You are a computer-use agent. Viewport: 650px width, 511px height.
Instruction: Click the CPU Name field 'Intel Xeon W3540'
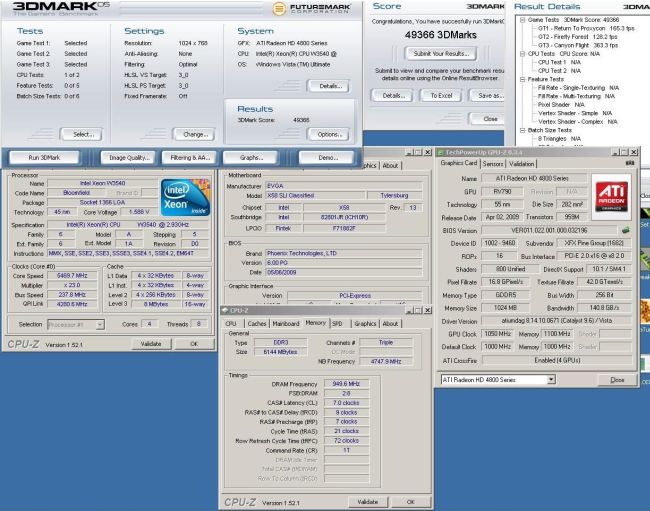tap(102, 183)
